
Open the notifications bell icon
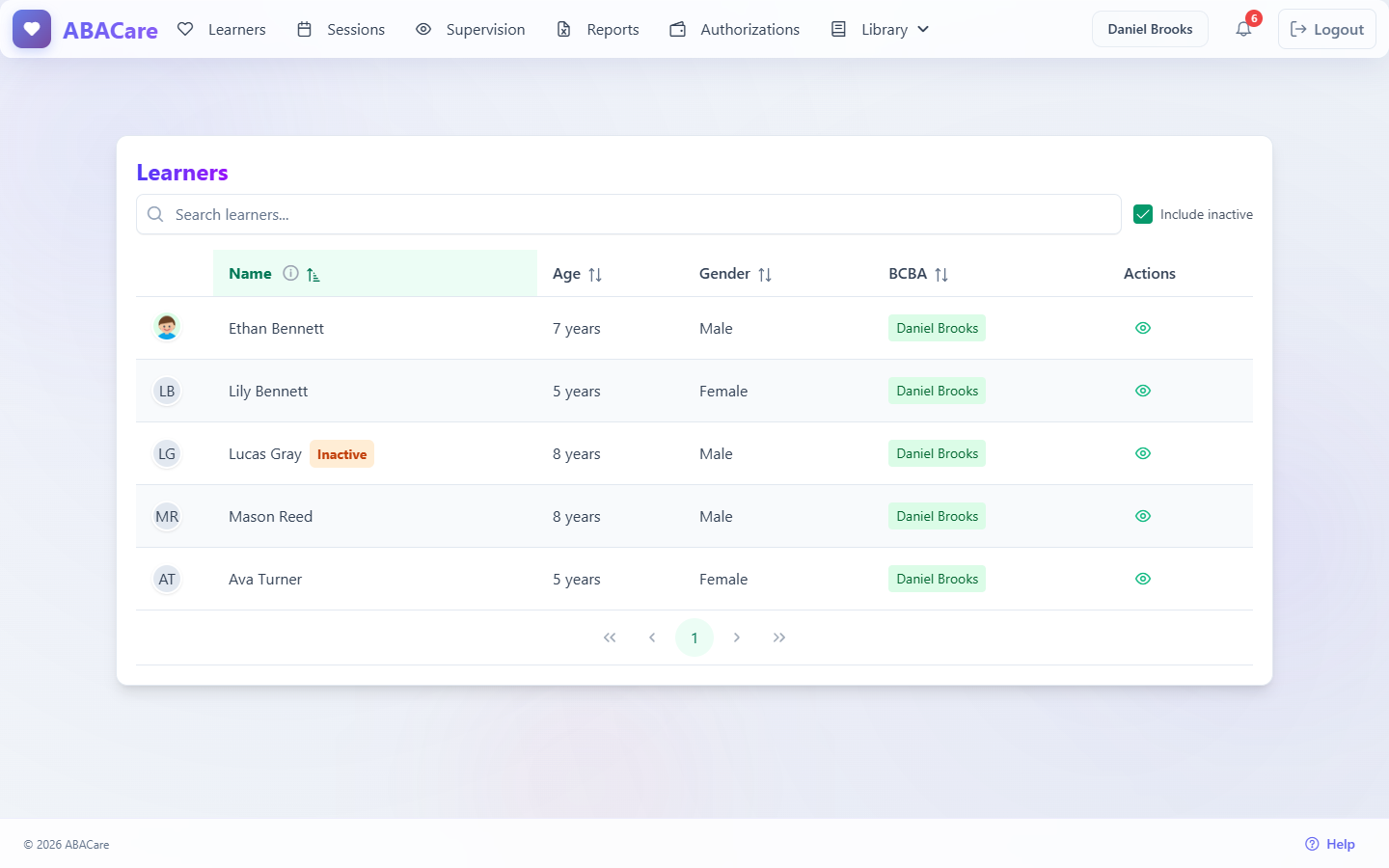1243,29
